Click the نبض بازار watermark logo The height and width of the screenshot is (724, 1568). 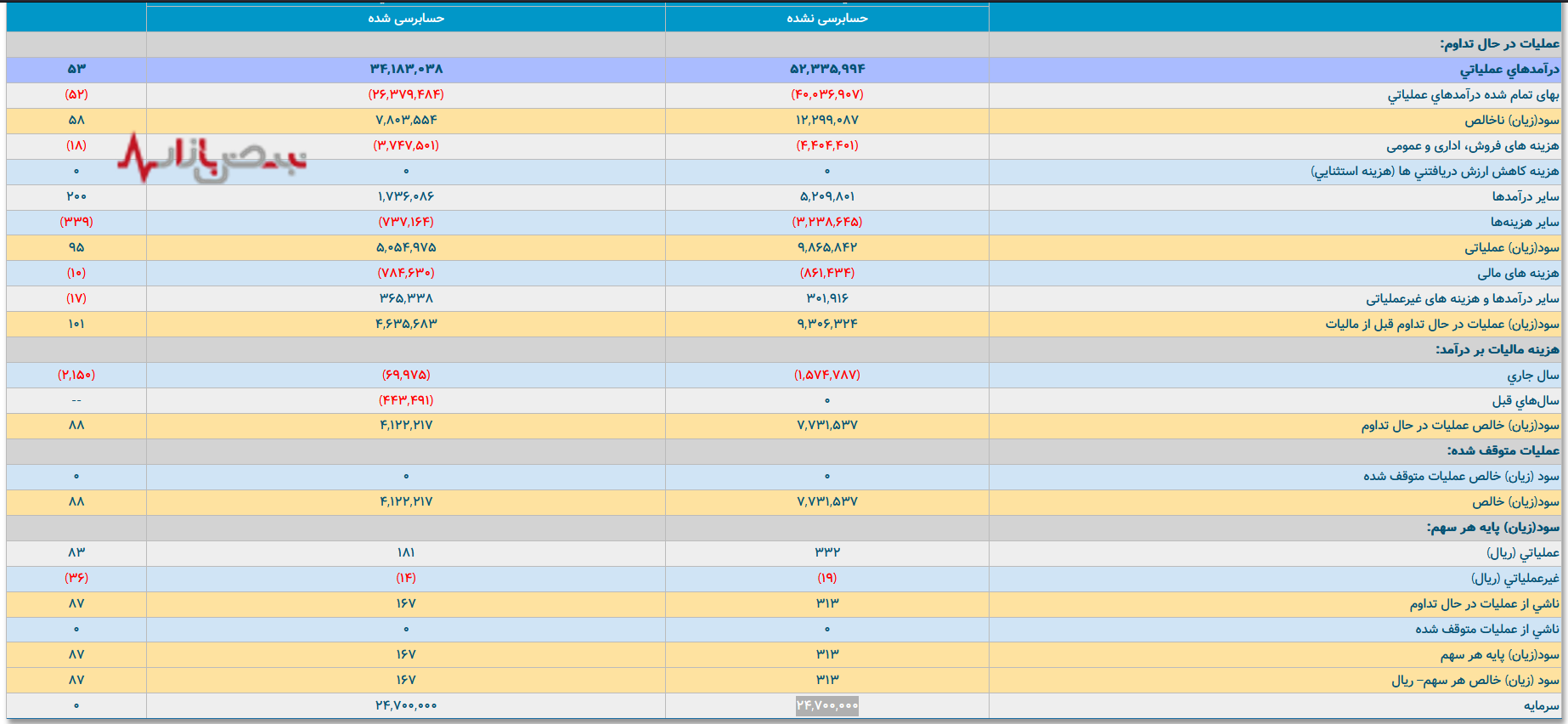[212, 159]
